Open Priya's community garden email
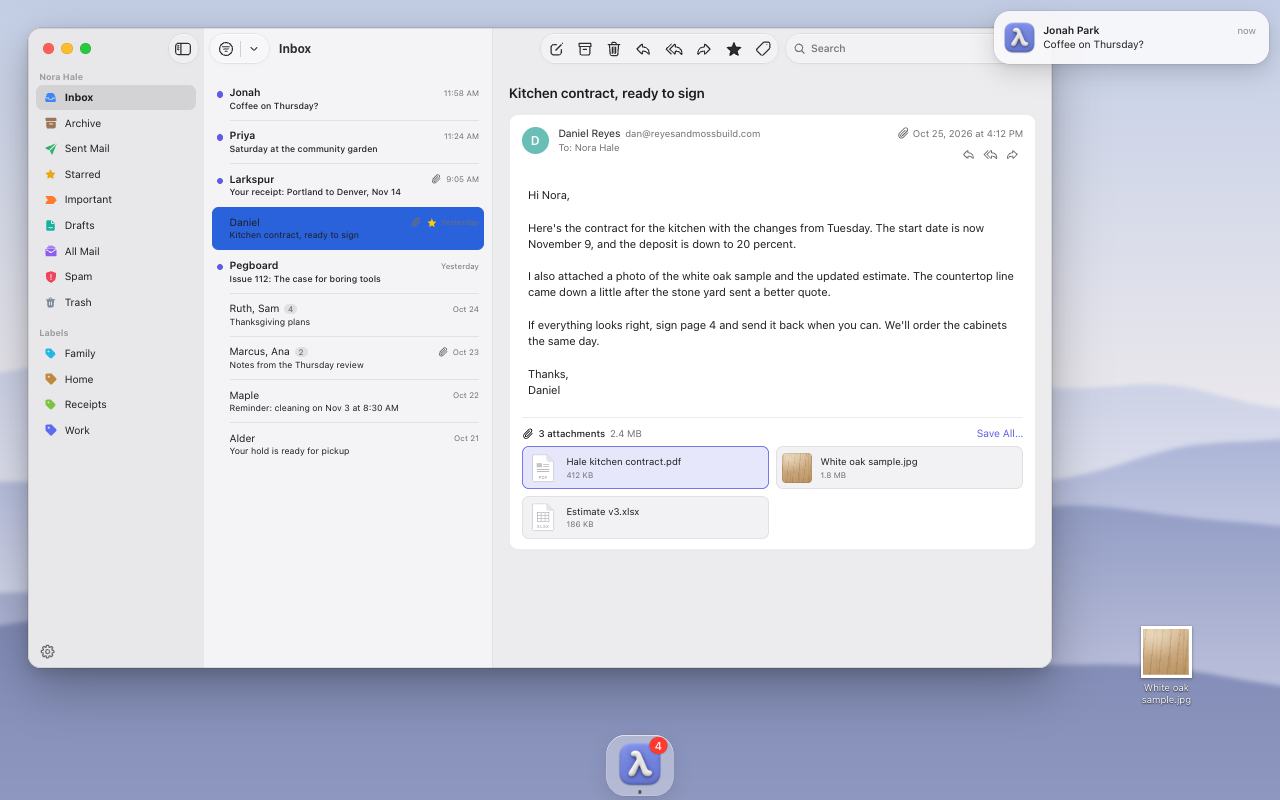This screenshot has height=800, width=1280. click(348, 142)
